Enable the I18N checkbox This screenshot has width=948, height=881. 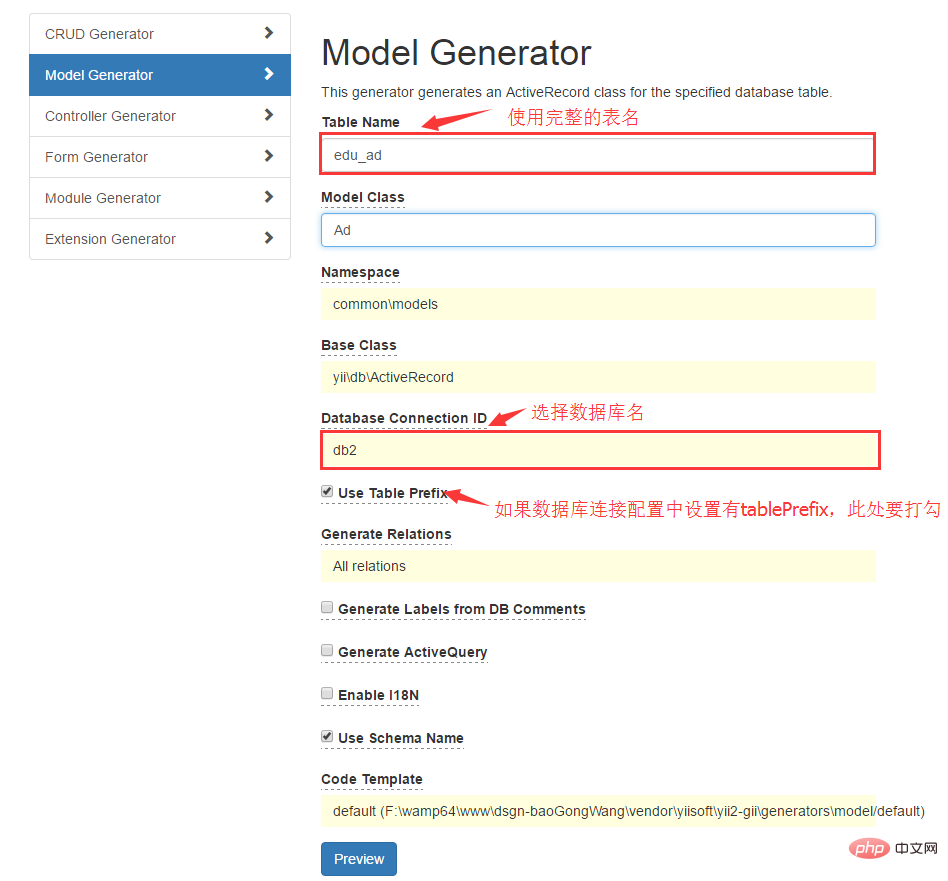[327, 694]
